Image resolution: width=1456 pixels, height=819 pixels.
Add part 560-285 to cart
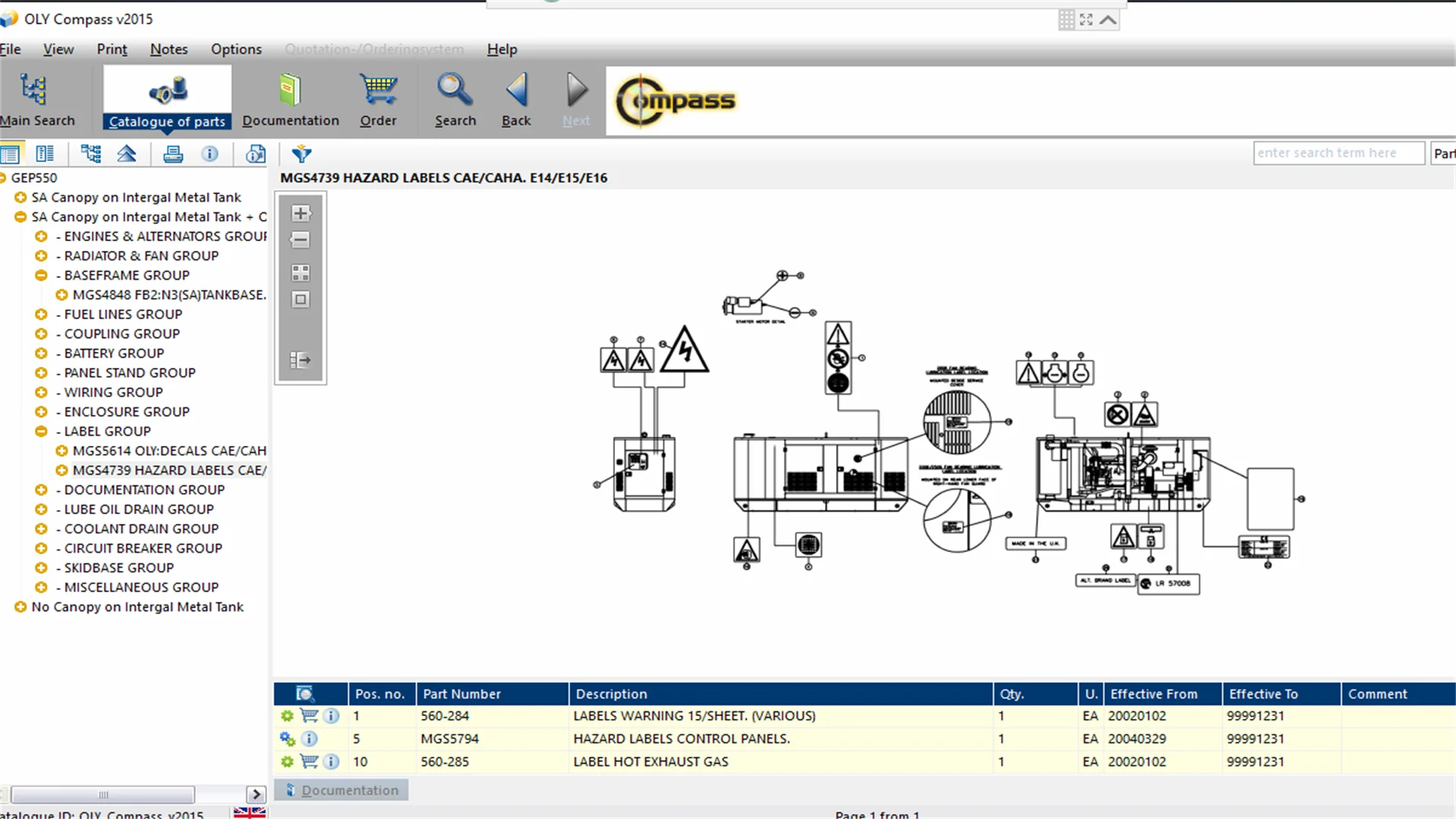coord(309,761)
